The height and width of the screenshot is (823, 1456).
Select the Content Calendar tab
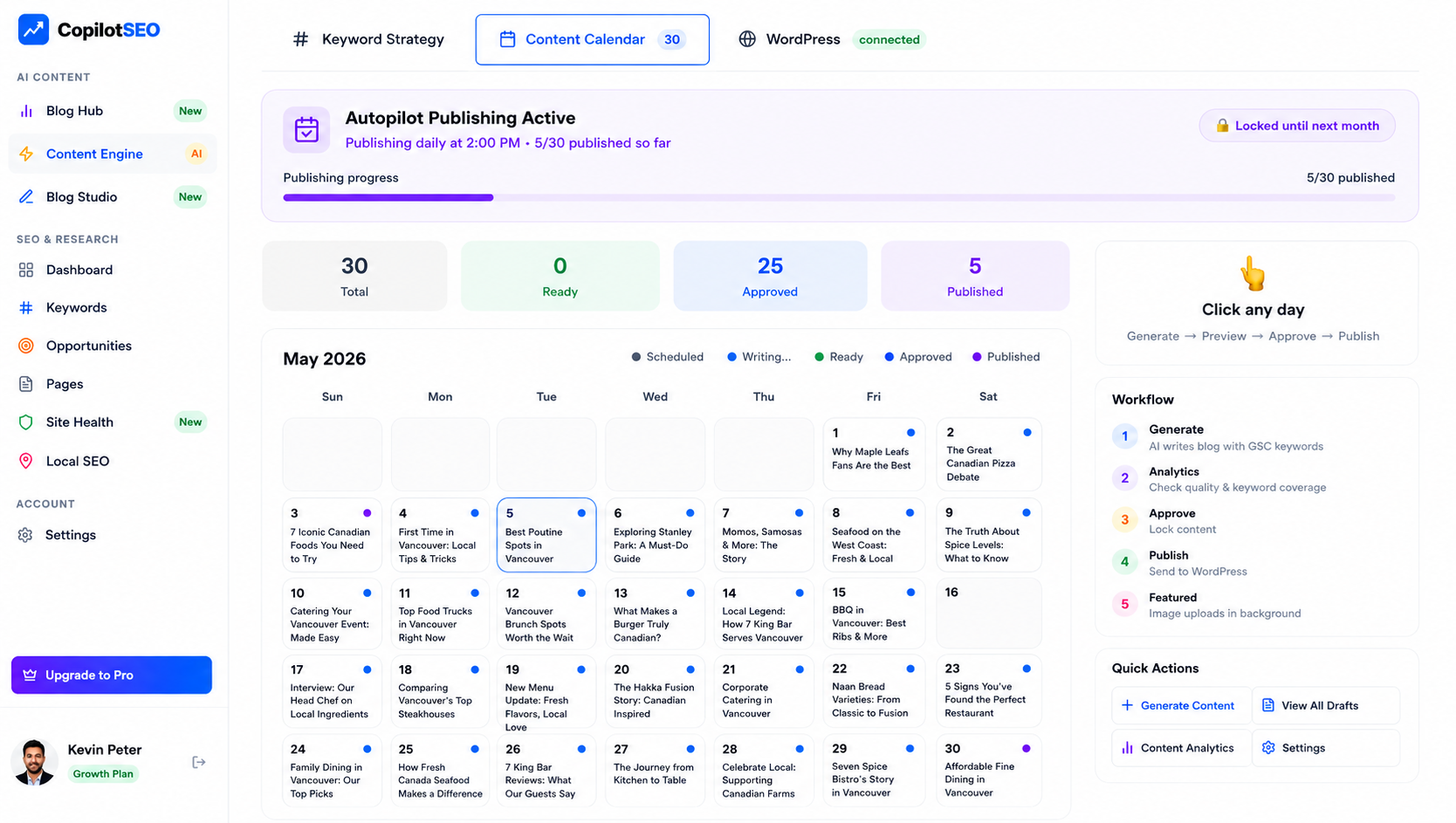point(593,39)
